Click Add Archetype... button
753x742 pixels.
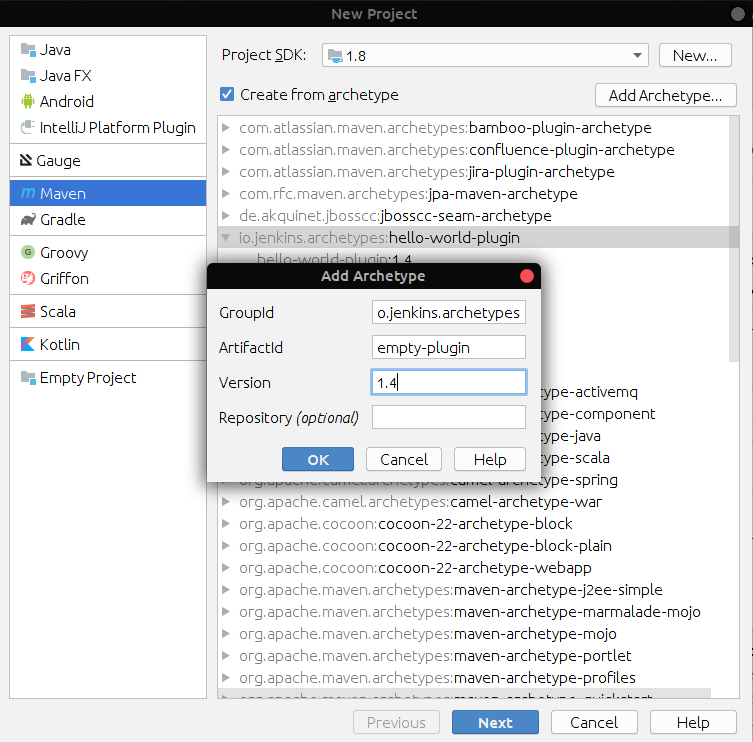click(x=665, y=95)
